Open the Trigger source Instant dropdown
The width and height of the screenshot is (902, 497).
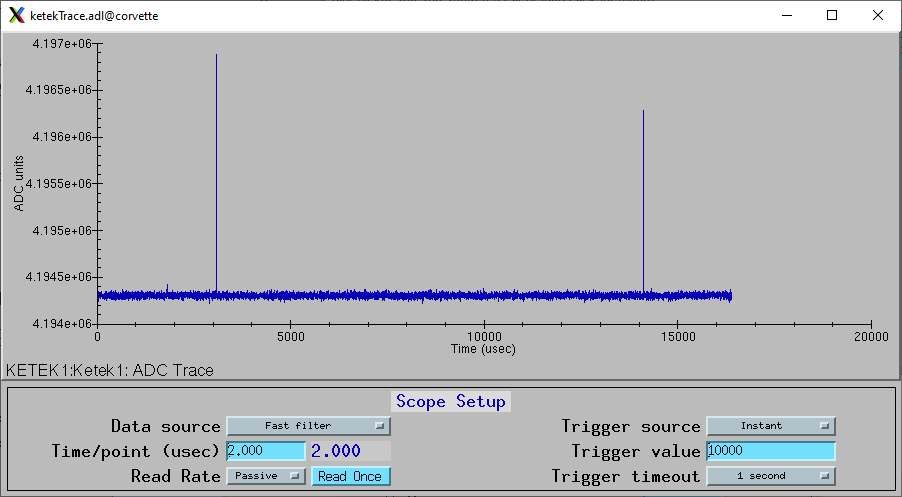pyautogui.click(x=771, y=426)
